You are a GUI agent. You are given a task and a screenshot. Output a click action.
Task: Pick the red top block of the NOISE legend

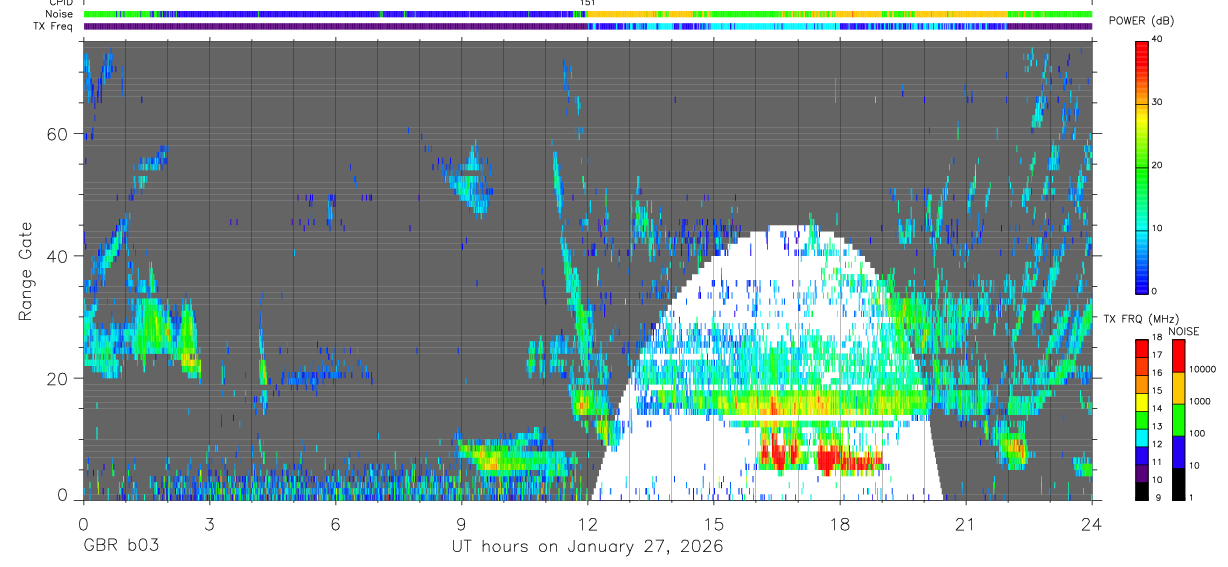pyautogui.click(x=1178, y=355)
